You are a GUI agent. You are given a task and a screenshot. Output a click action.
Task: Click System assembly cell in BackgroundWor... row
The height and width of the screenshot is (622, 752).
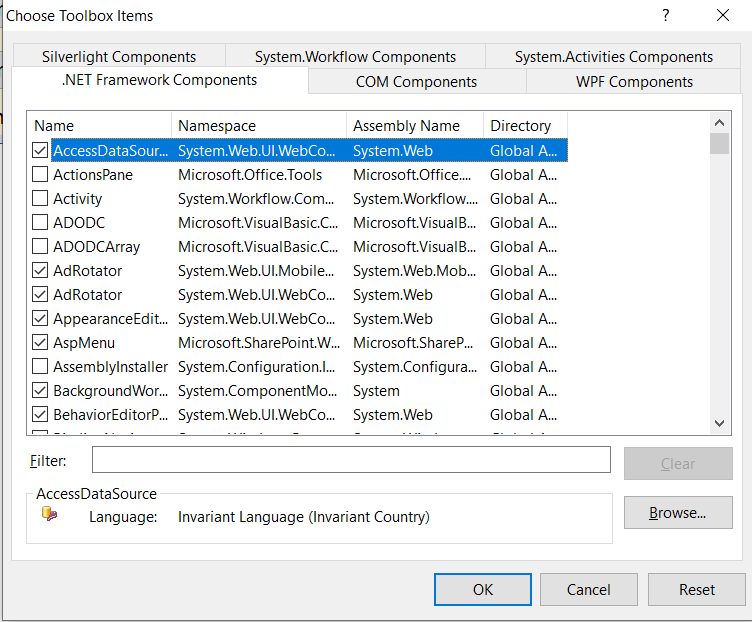click(376, 390)
